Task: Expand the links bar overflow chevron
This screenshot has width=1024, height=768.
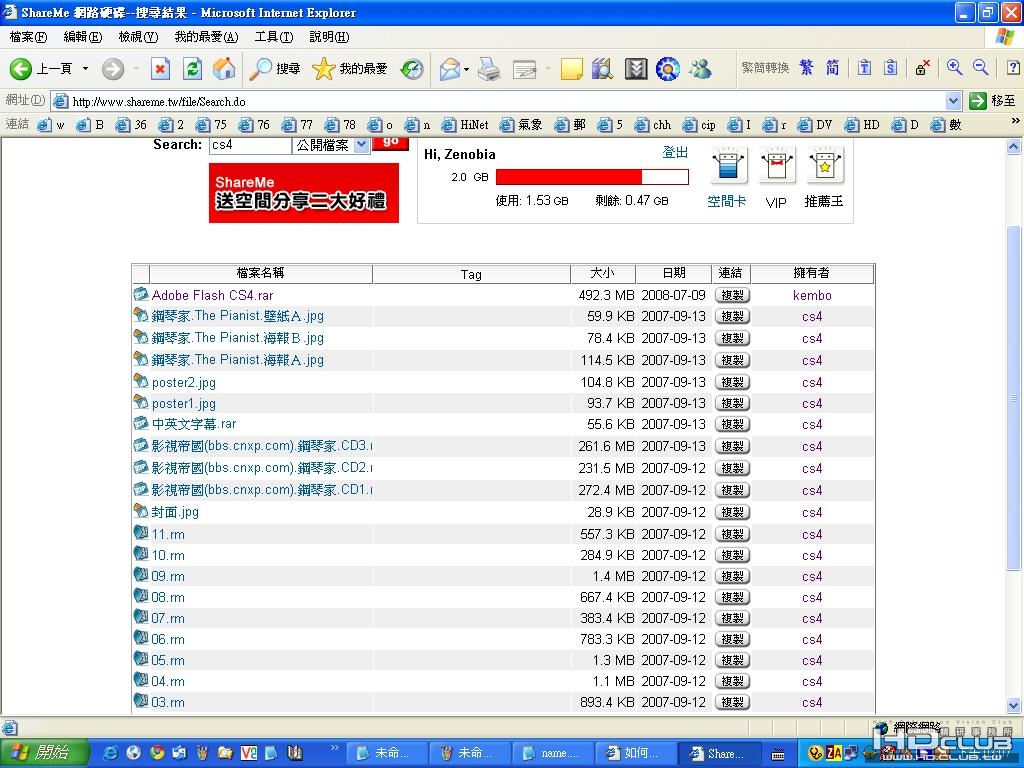Action: [x=1015, y=121]
